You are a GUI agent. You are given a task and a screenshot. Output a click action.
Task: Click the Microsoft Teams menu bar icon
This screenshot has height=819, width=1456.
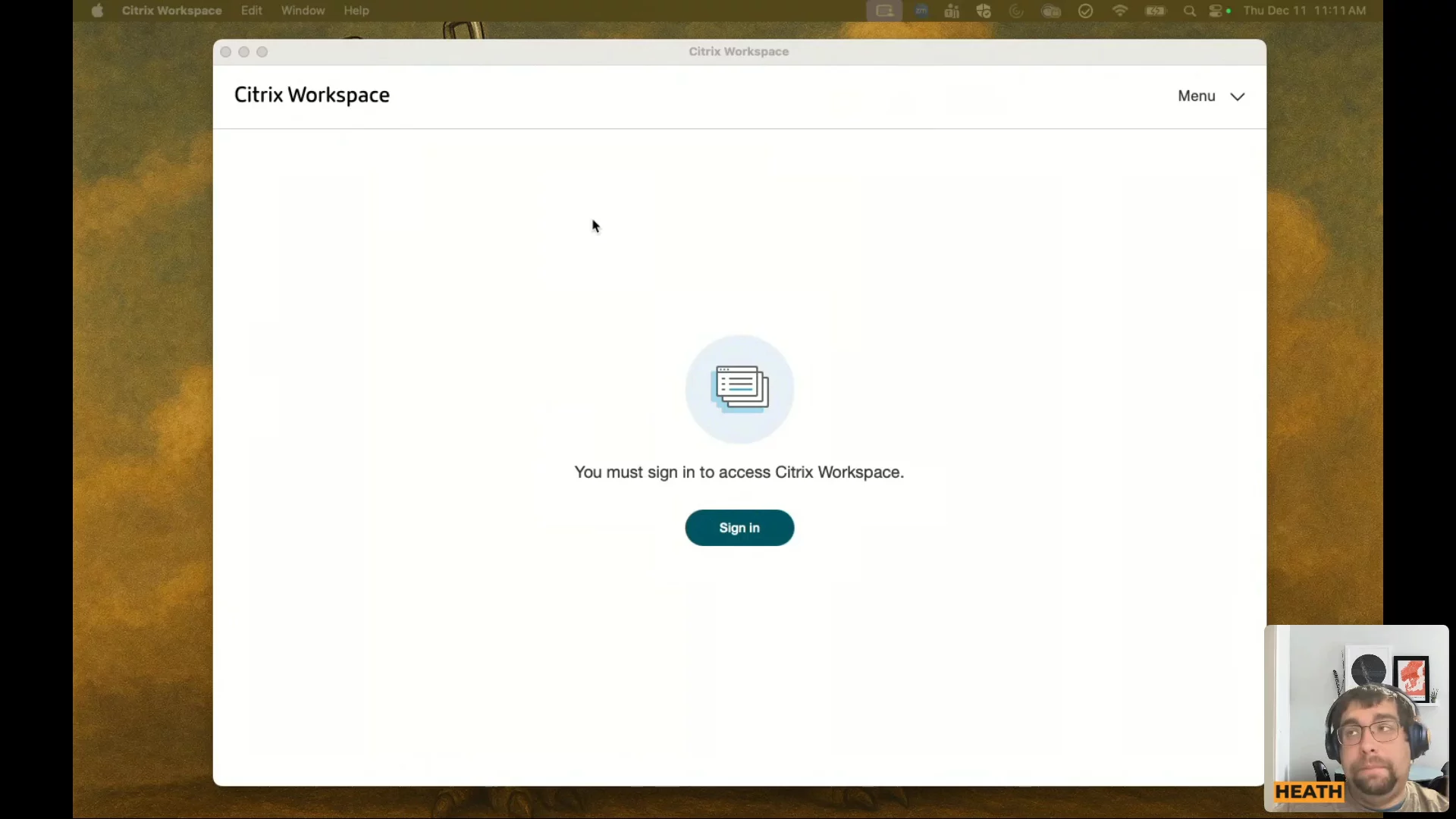click(x=952, y=11)
